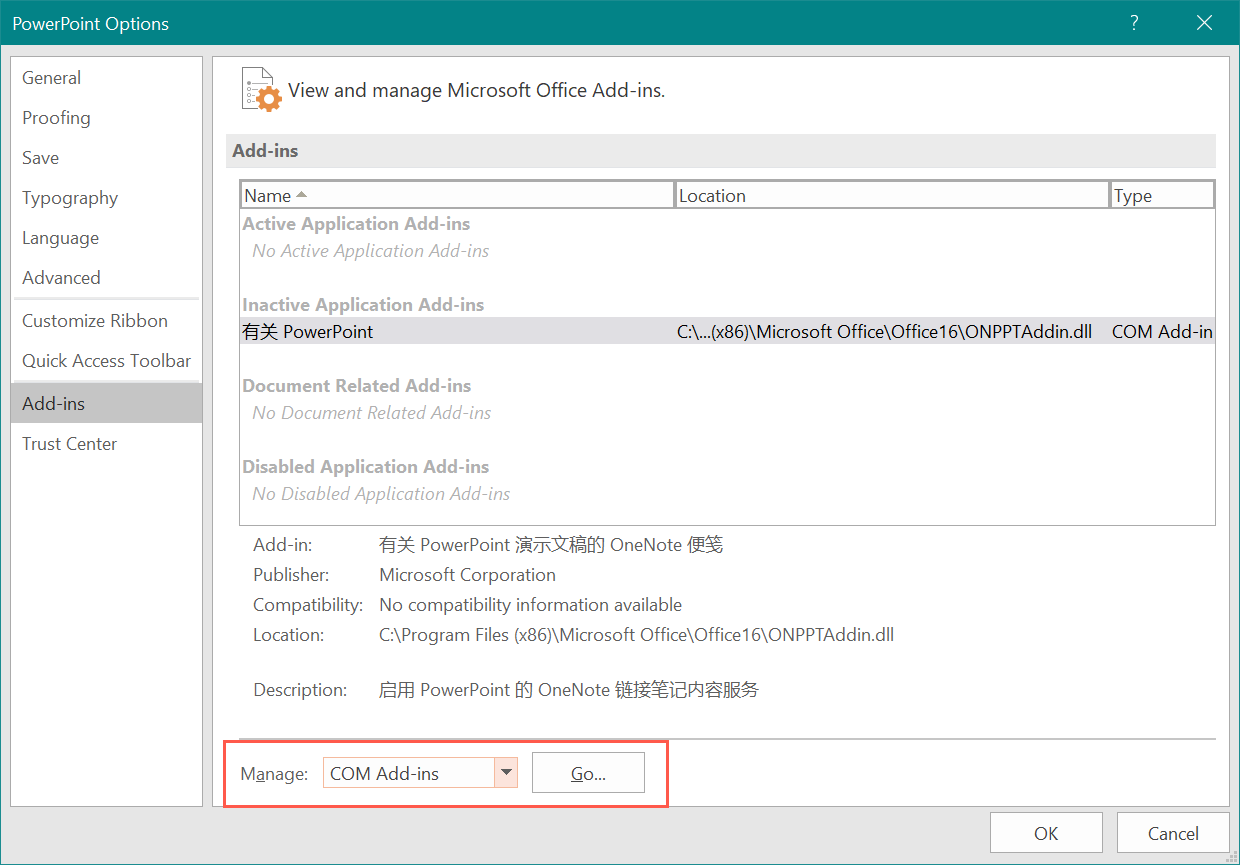Sort by the Location column header
The width and height of the screenshot is (1240, 865).
point(891,195)
